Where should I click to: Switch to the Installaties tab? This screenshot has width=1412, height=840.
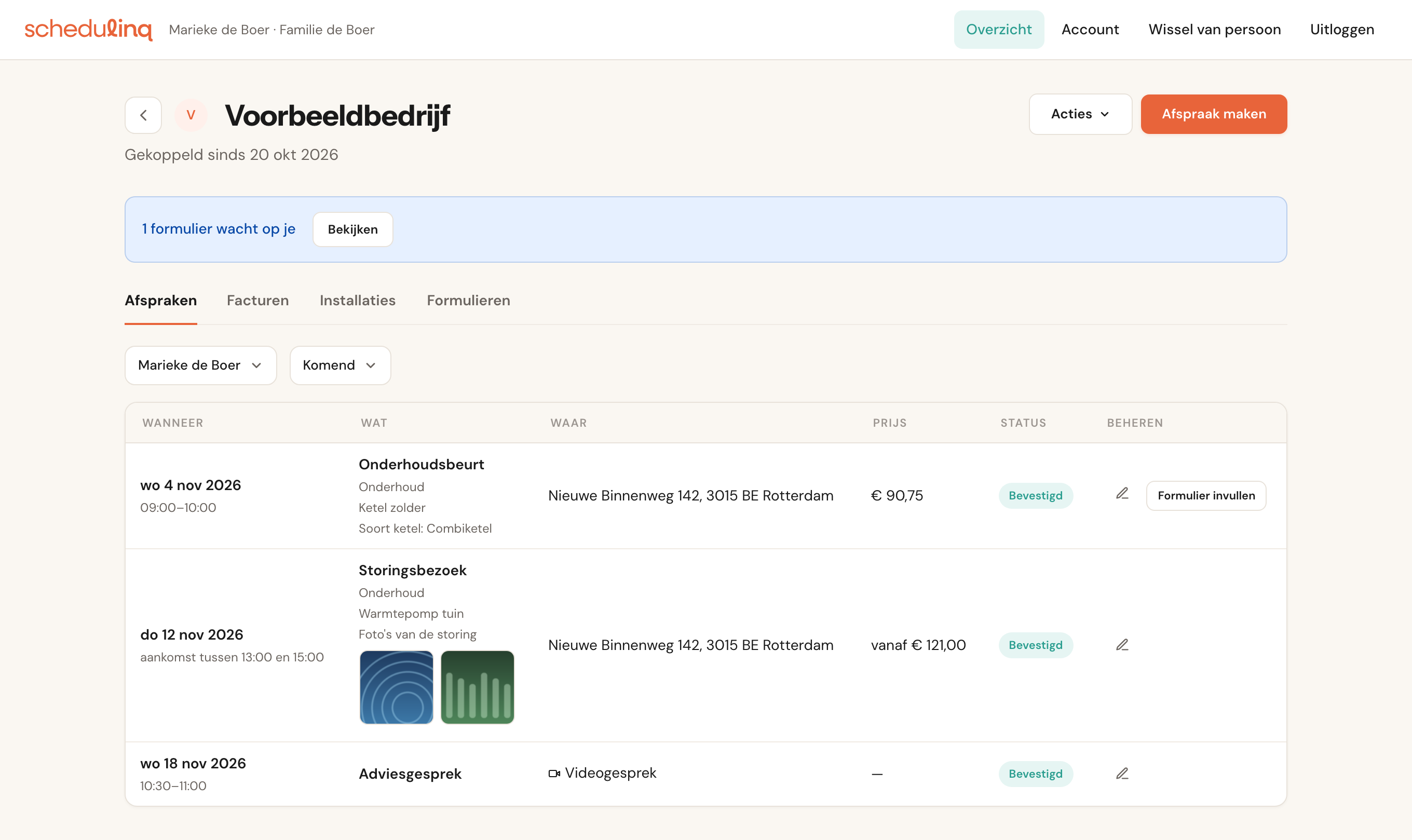(x=357, y=300)
